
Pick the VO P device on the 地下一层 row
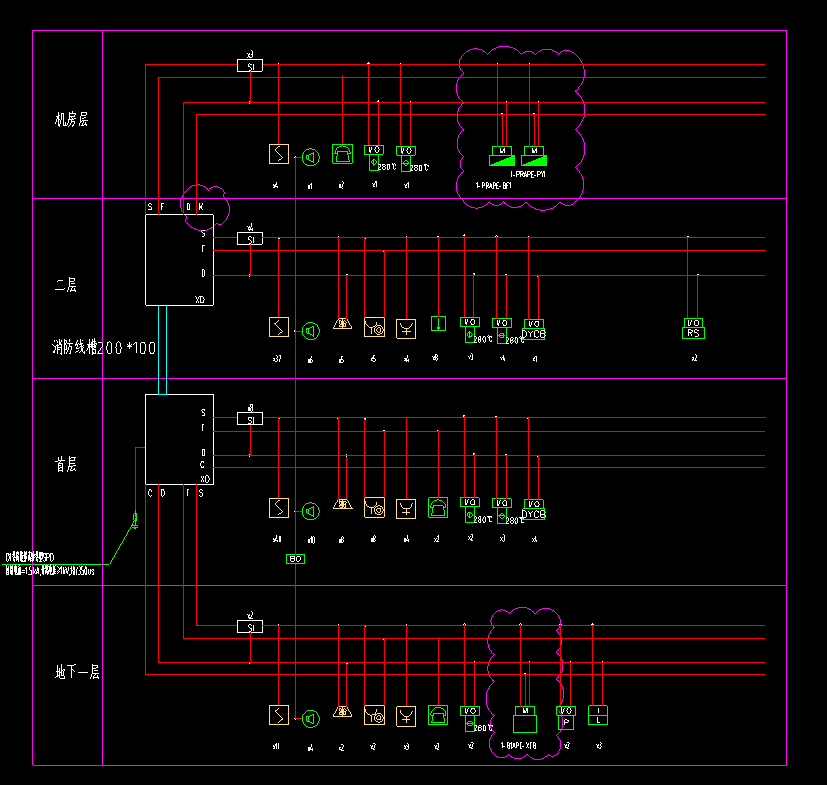coord(566,717)
